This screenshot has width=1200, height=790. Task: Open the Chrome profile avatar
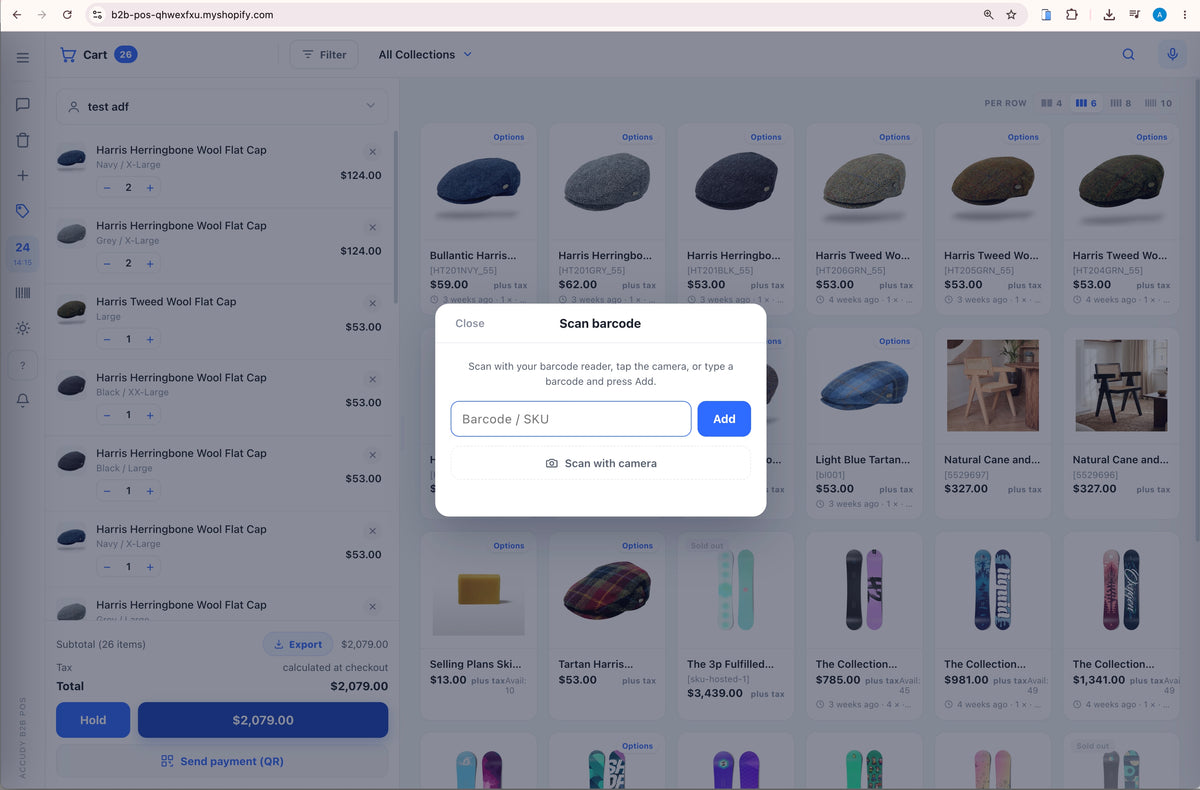pos(1160,15)
